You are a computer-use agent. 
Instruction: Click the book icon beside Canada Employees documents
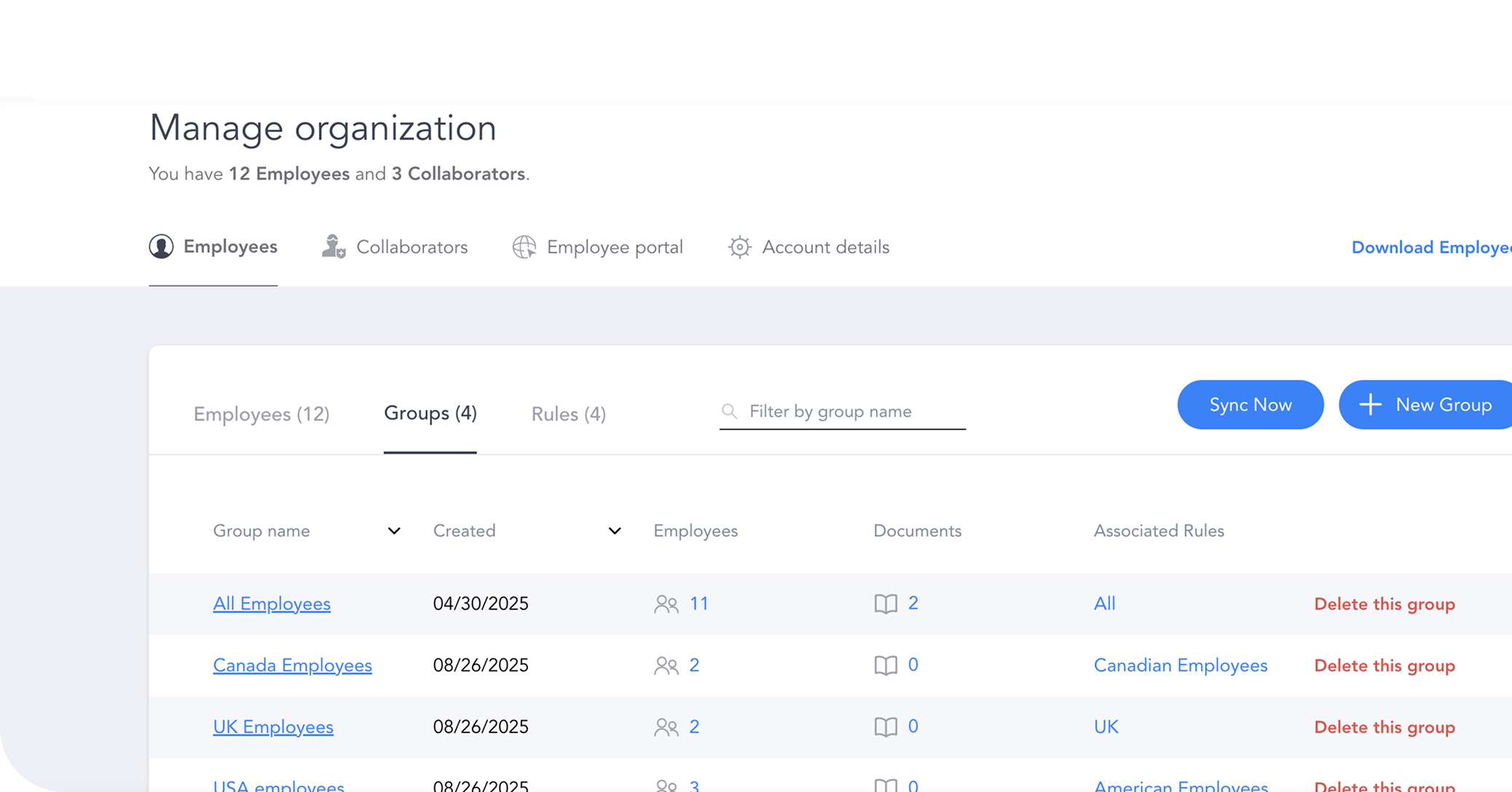(886, 665)
